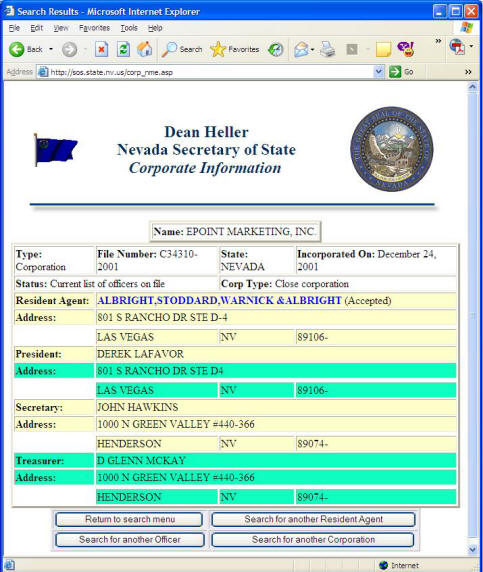
Task: Open the Edit menu
Action: point(36,28)
